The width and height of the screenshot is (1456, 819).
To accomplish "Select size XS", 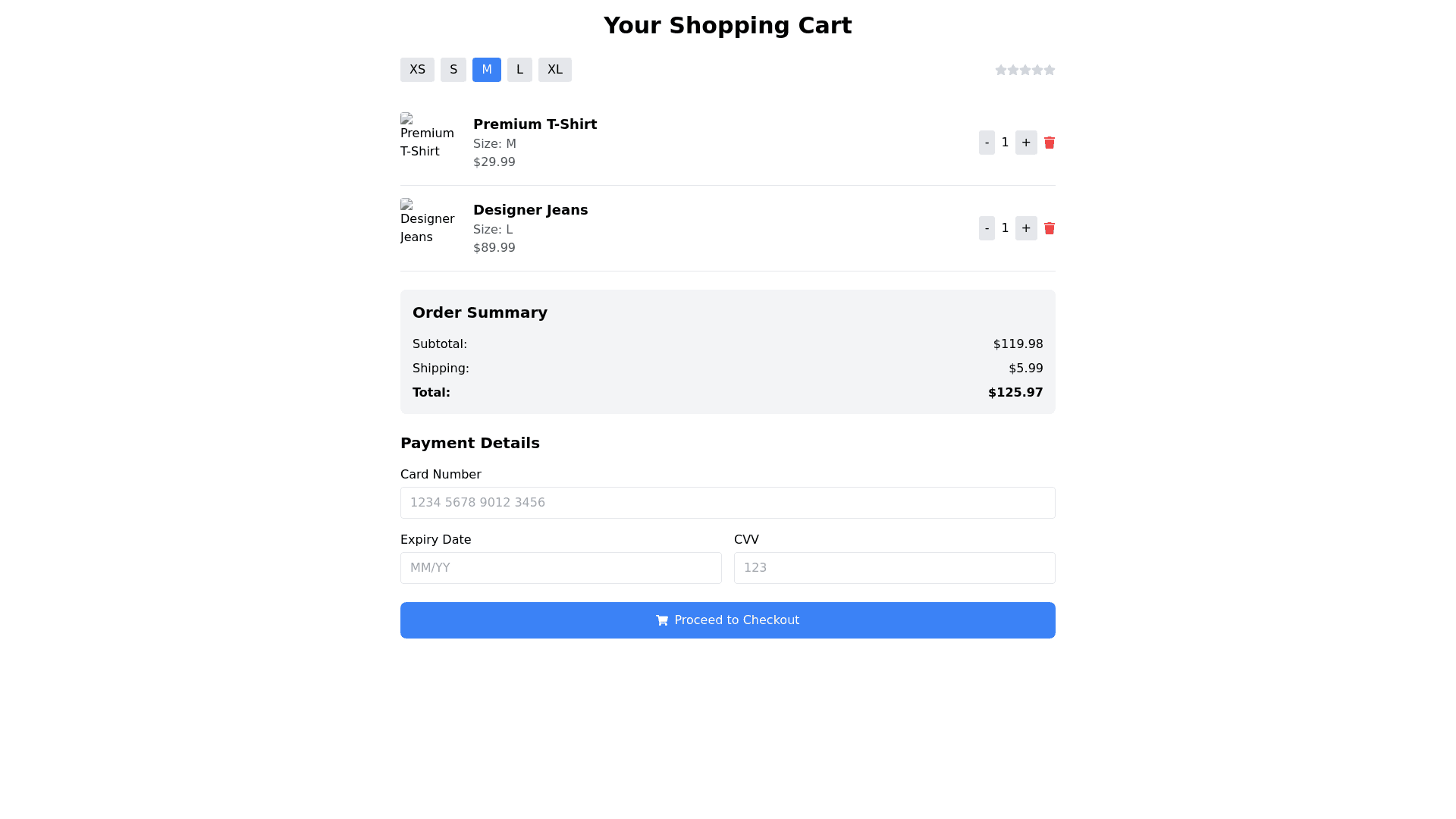I will click(x=417, y=70).
